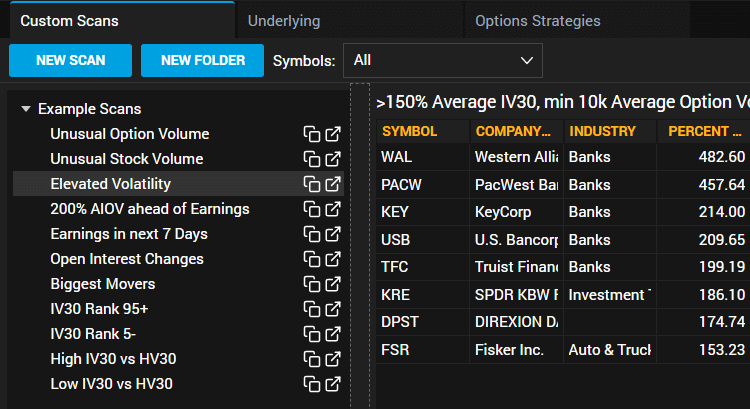The width and height of the screenshot is (750, 409).
Task: Select the IV30 Rank 95+ scan
Action: [x=99, y=309]
